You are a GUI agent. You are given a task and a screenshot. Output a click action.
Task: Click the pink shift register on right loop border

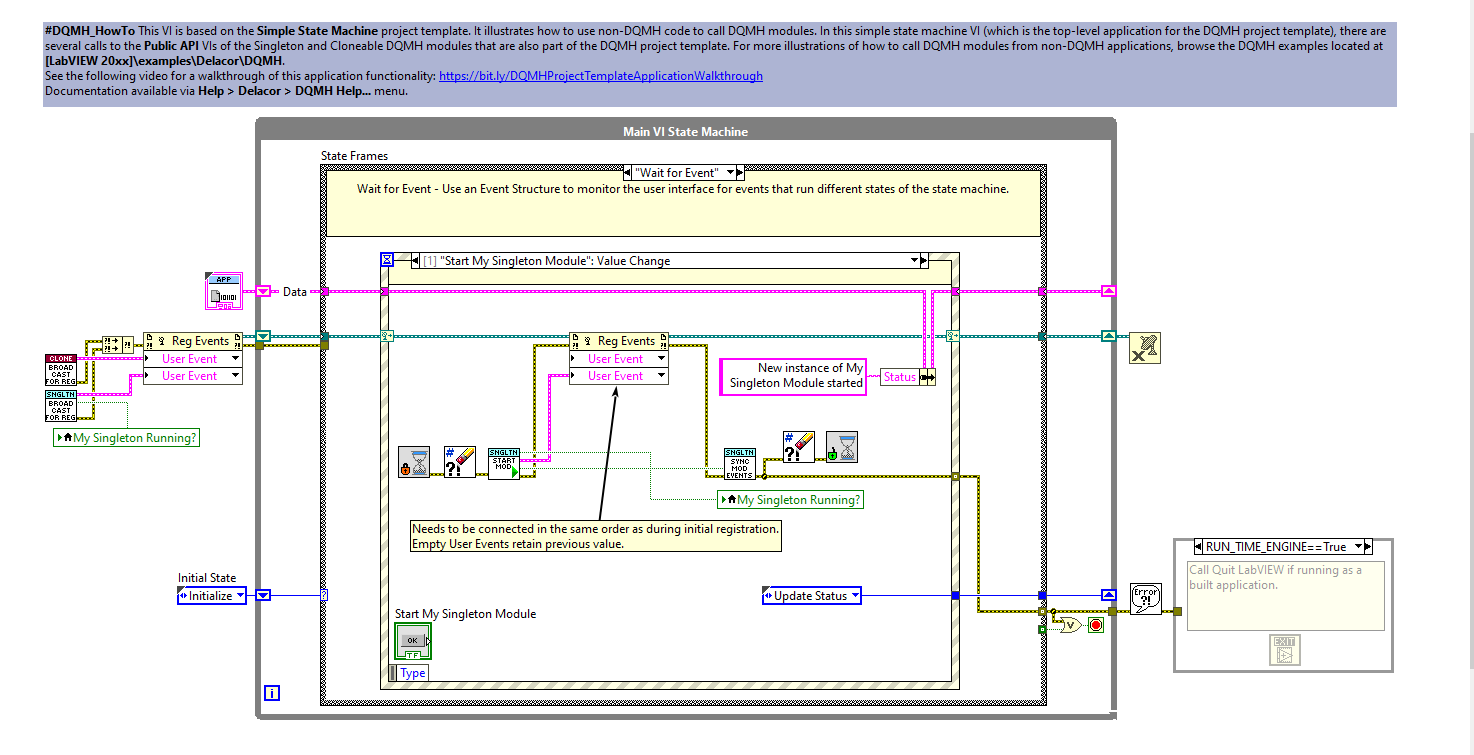coord(1108,291)
